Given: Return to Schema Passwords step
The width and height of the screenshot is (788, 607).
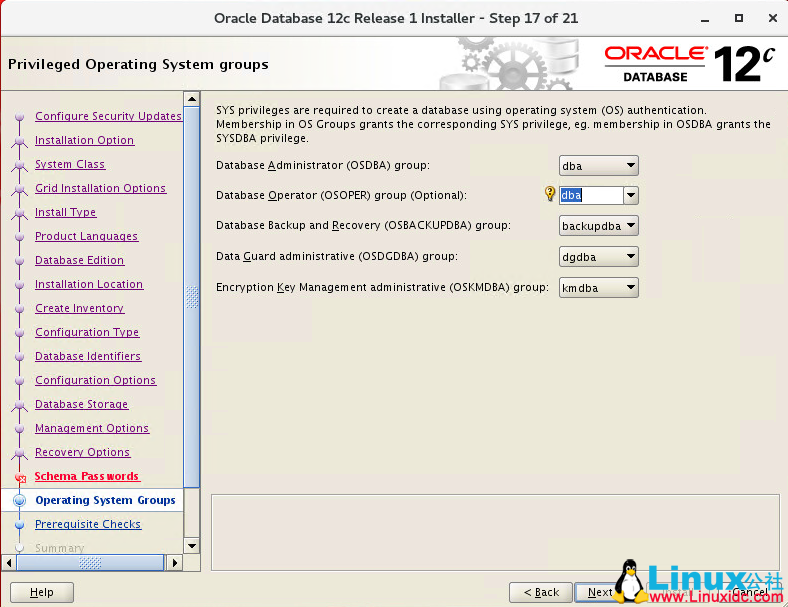Looking at the screenshot, I should 87,476.
